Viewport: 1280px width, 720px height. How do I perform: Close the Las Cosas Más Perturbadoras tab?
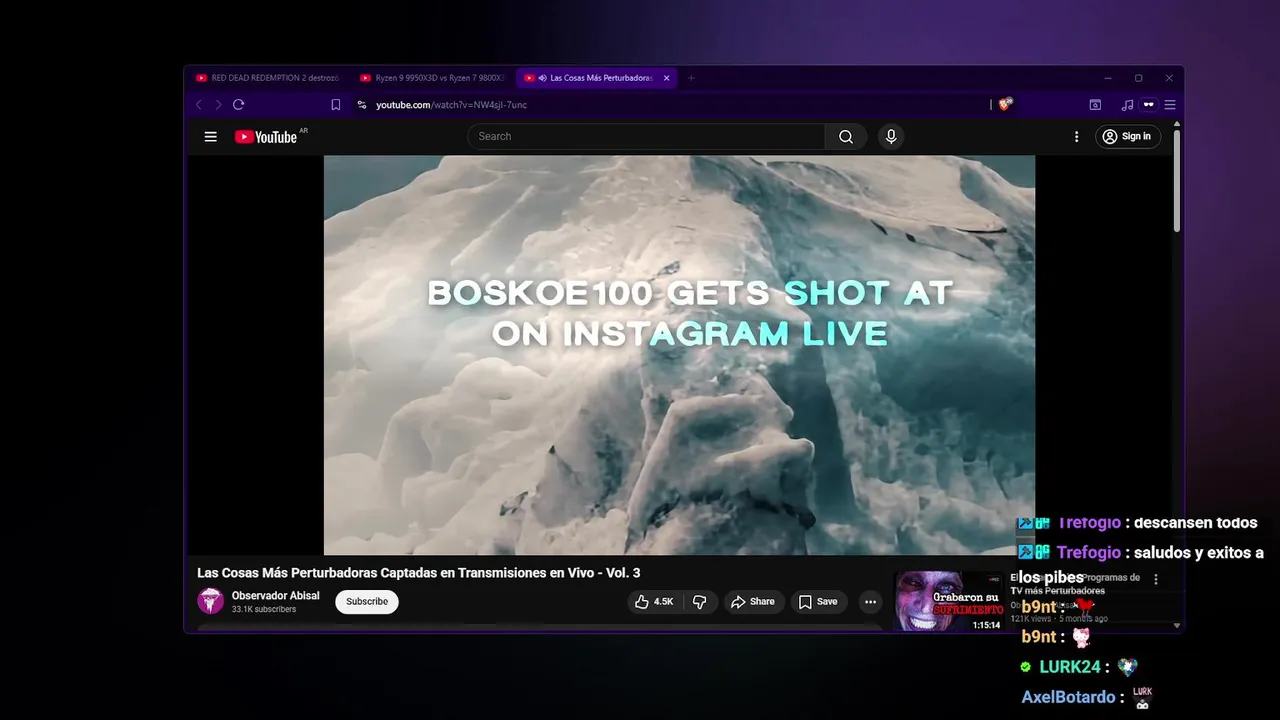coord(667,78)
